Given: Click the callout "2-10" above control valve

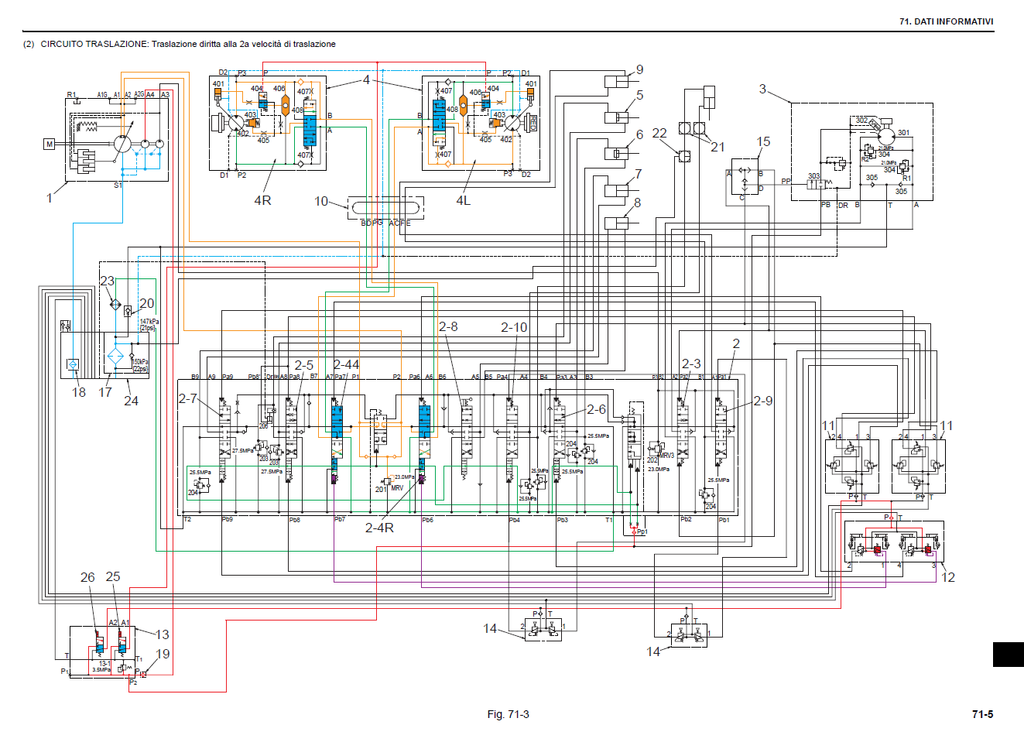Looking at the screenshot, I should (x=514, y=327).
